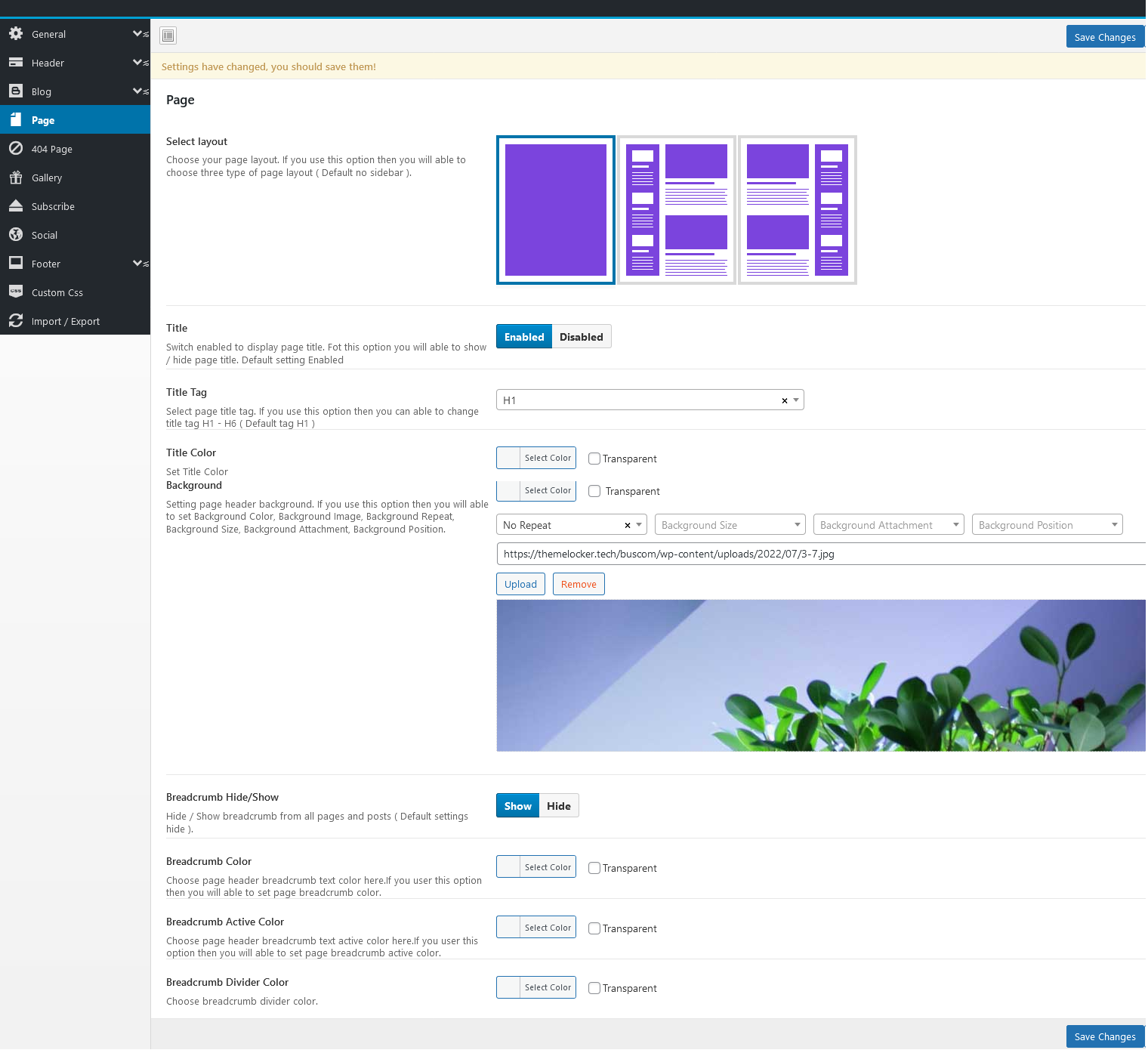The height and width of the screenshot is (1050, 1148).
Task: Click the Import / Export refresh icon
Action: point(16,321)
